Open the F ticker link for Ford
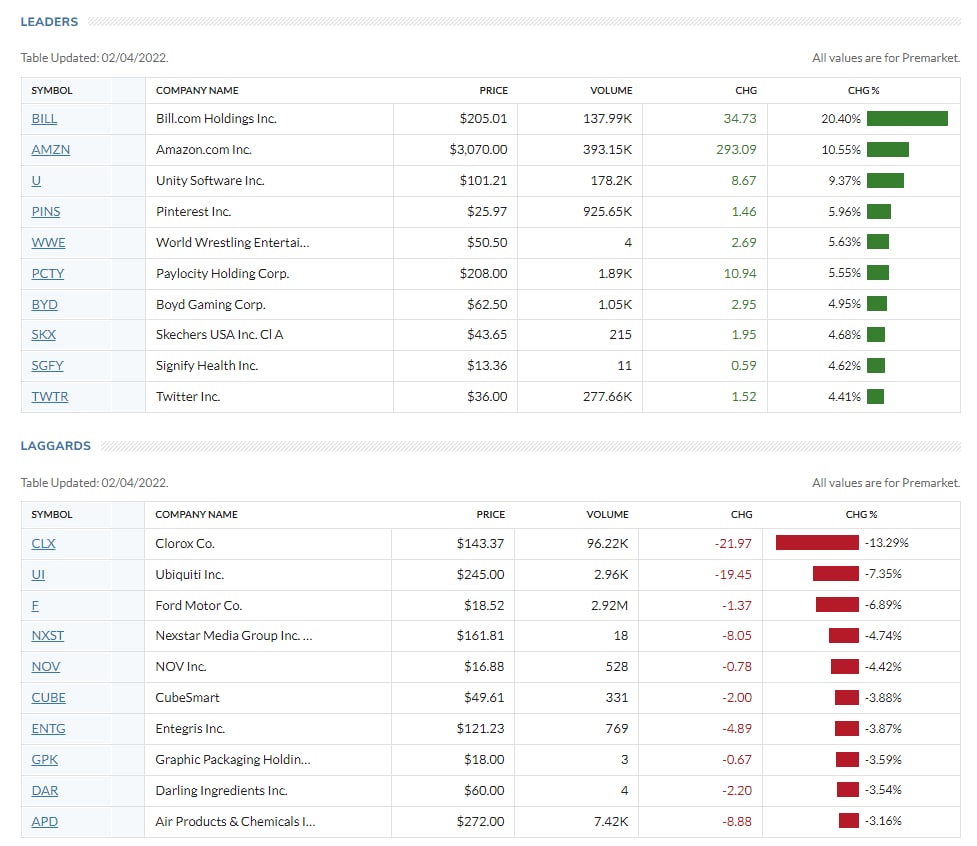This screenshot has width=977, height=846. pos(35,606)
